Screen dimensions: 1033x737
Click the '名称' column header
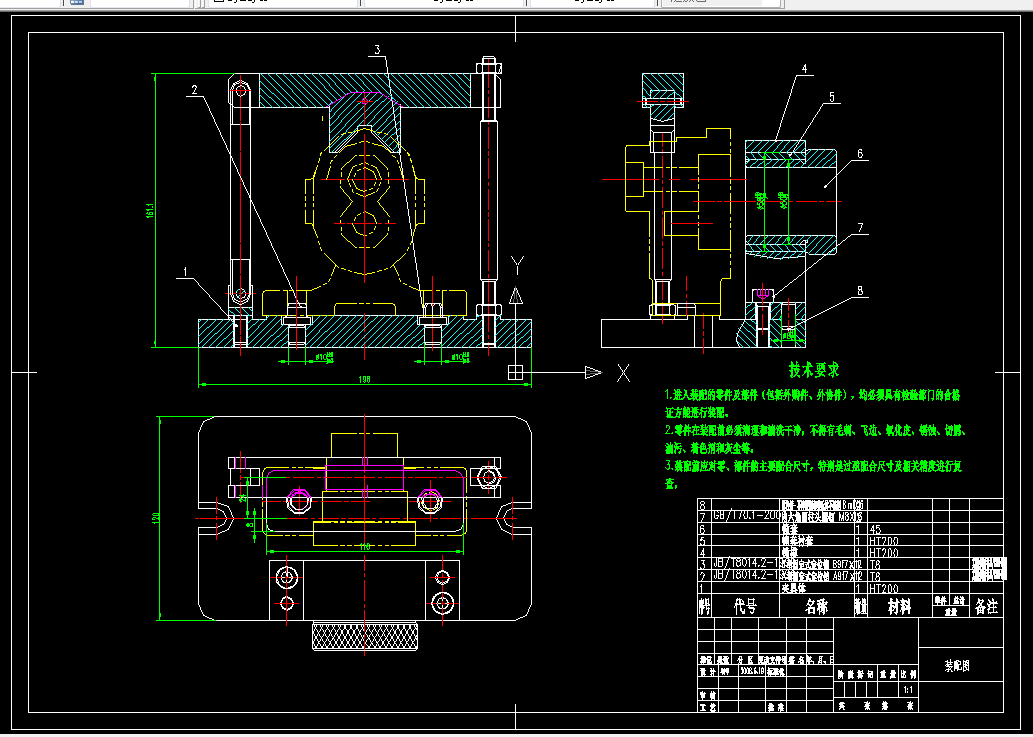tap(816, 607)
